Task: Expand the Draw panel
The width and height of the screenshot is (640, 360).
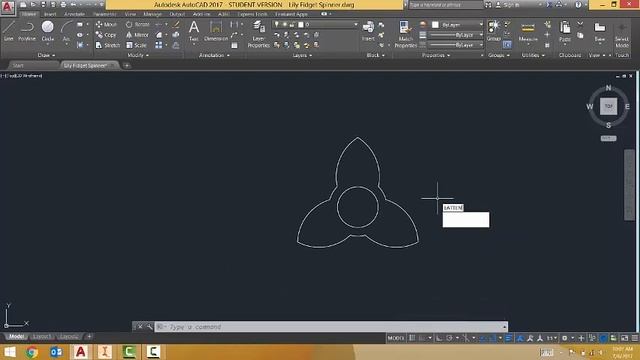Action: 46,55
